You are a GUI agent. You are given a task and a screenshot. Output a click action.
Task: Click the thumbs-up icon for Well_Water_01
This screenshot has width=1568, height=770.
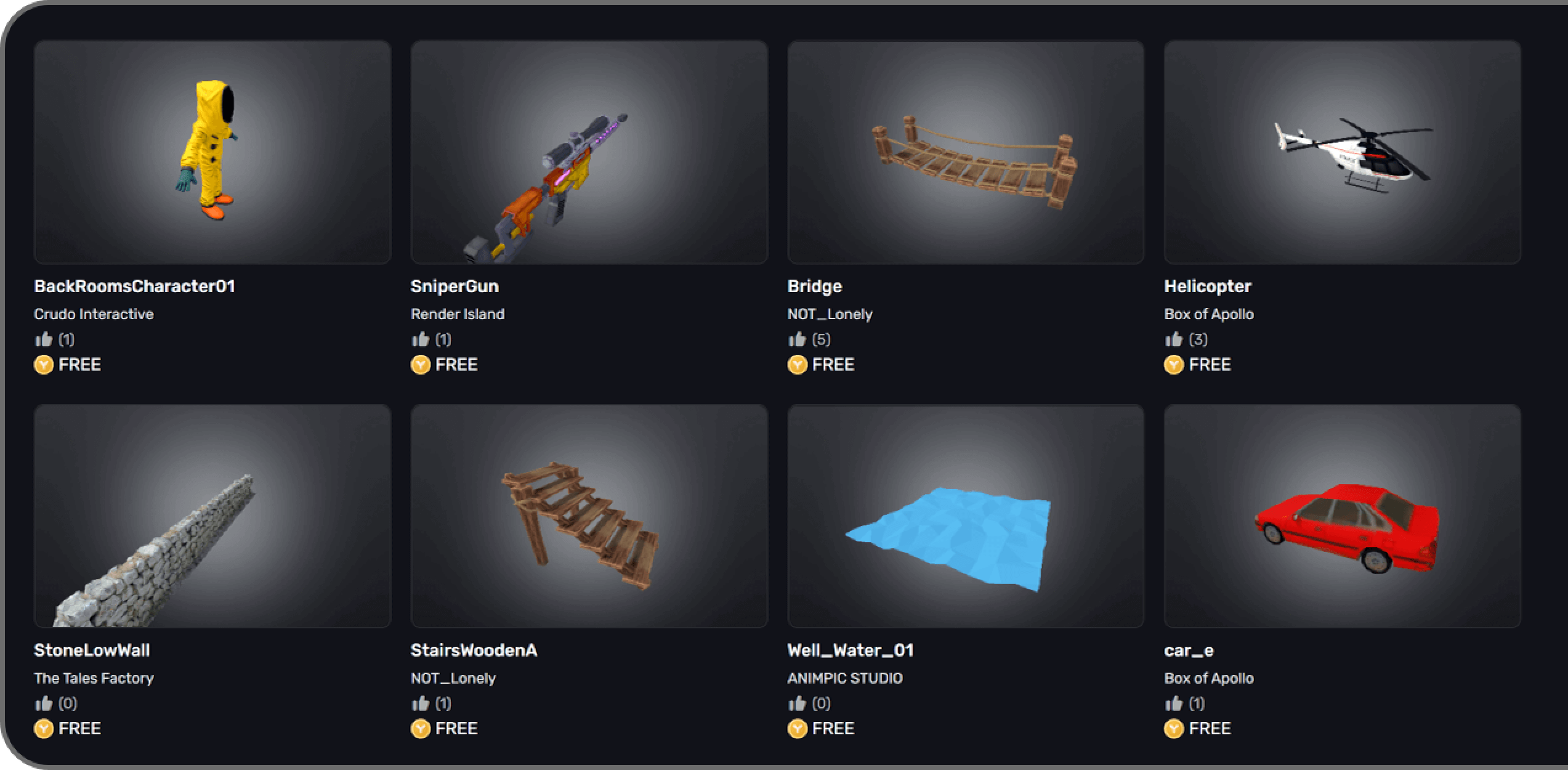point(797,703)
